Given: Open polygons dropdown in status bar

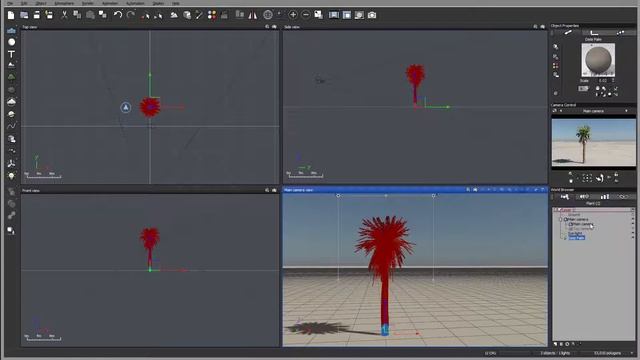Looking at the screenshot, I should point(632,353).
